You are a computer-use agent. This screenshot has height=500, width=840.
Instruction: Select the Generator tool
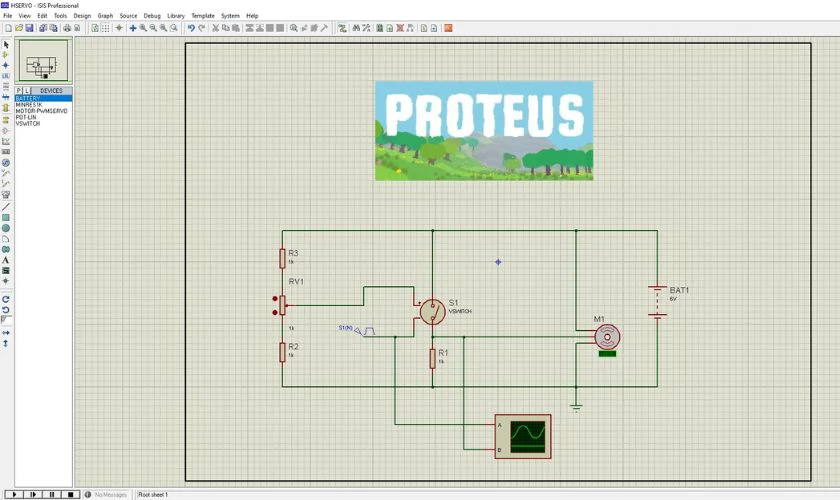(x=6, y=163)
